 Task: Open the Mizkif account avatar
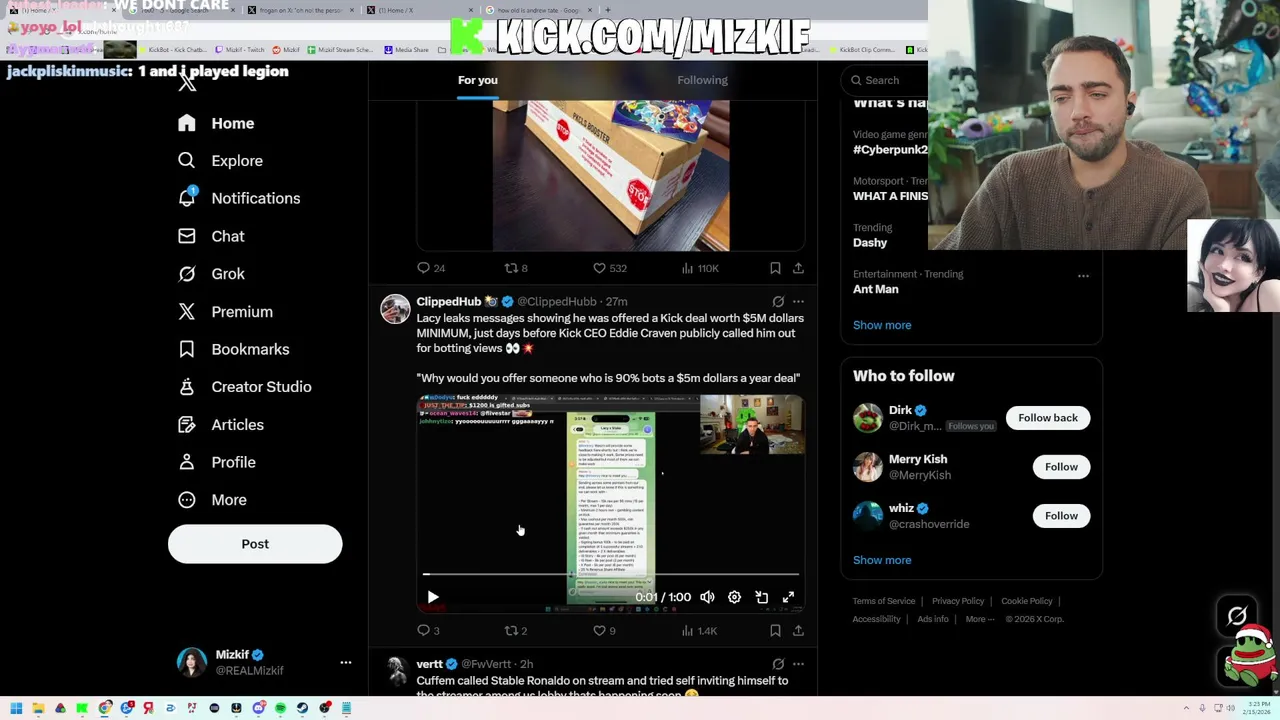[192, 662]
